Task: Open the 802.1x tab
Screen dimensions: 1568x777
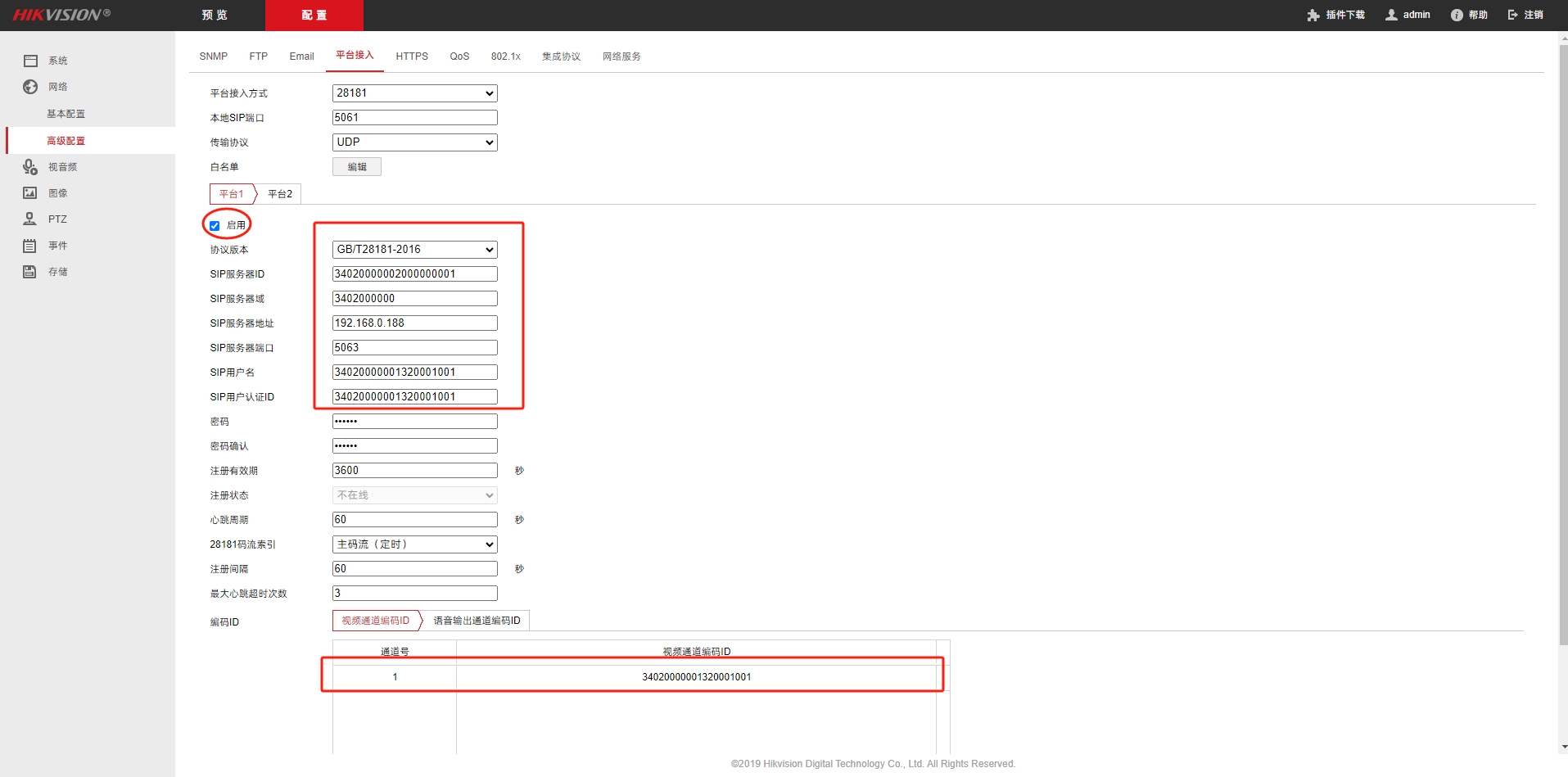Action: 506,56
